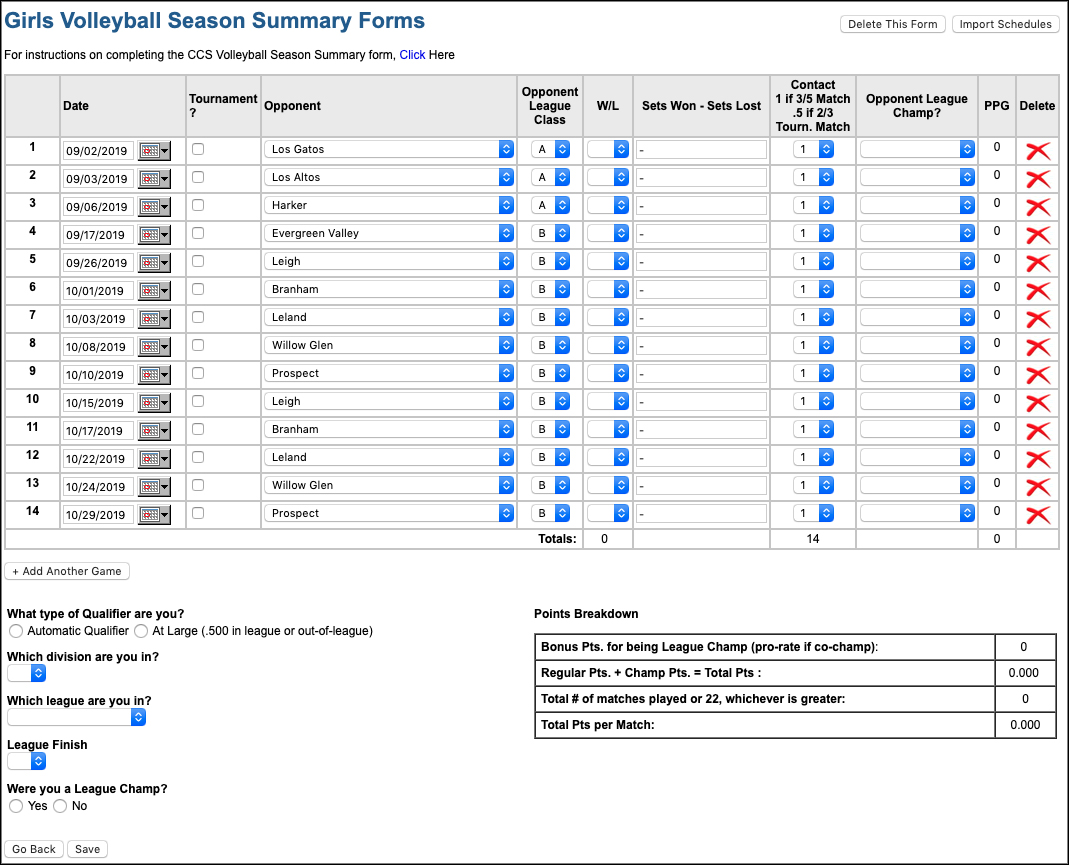Delete row 14 Prospect game
The height and width of the screenshot is (865, 1069).
pyautogui.click(x=1038, y=515)
